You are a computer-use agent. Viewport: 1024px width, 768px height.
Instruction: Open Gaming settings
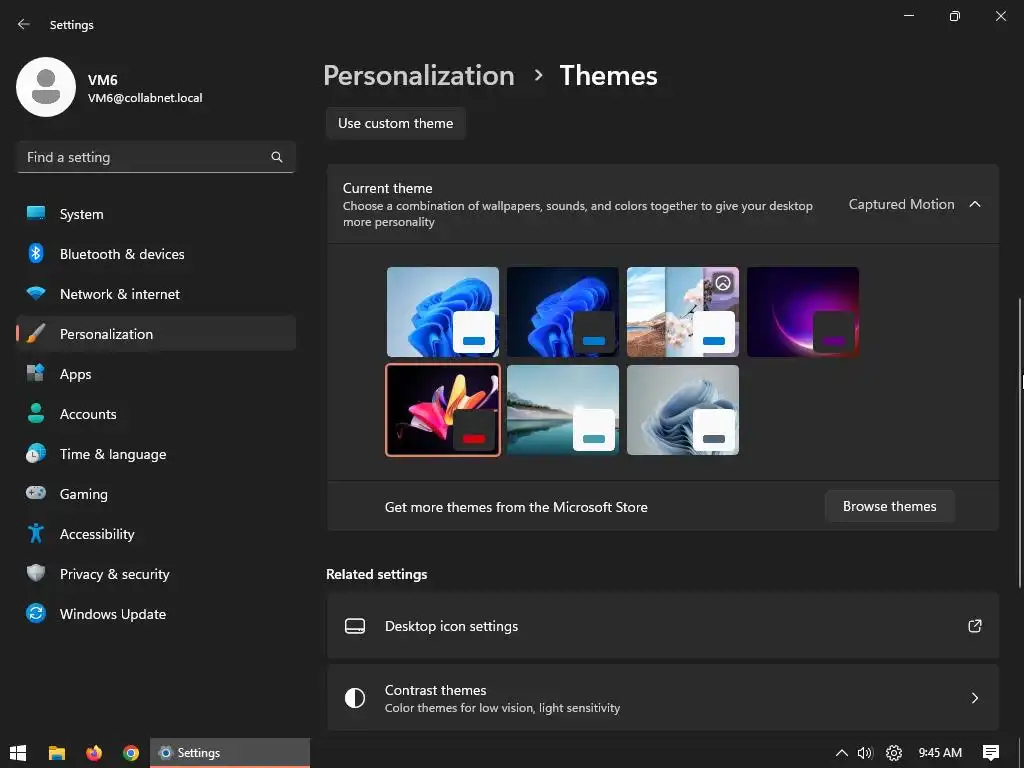coord(156,493)
